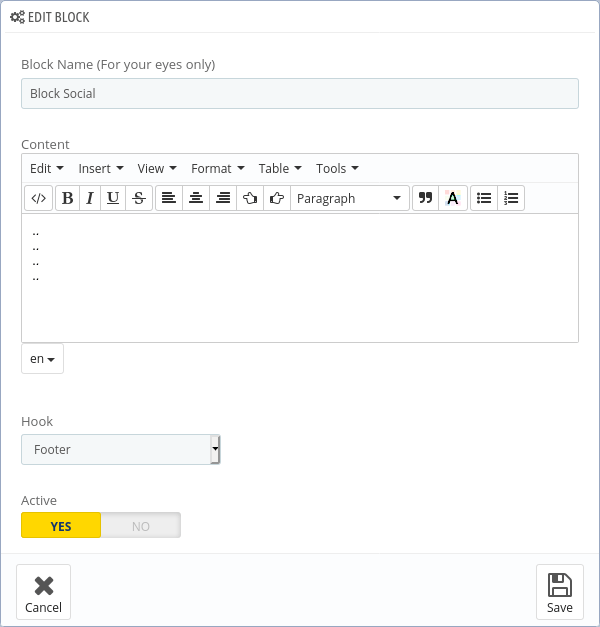This screenshot has height=627, width=600.
Task: Insert a numbered list
Action: click(x=511, y=198)
